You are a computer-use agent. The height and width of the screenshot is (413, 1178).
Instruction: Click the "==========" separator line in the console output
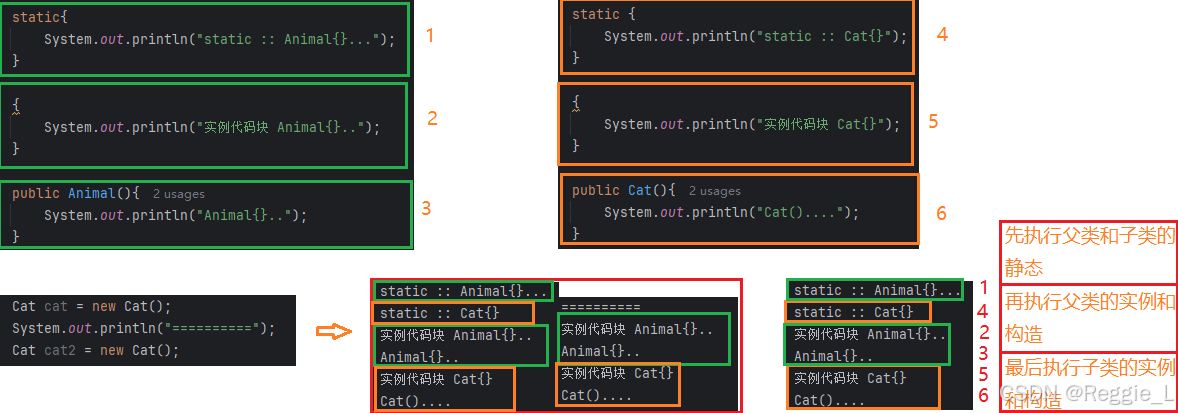coord(600,307)
